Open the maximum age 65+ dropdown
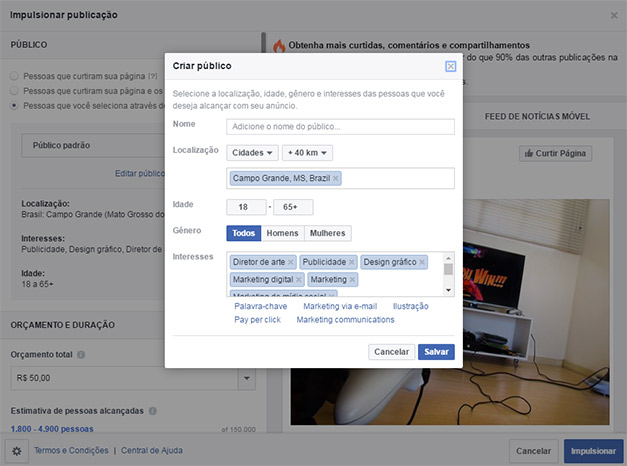Screen dimensions: 627x466 pos(293,207)
